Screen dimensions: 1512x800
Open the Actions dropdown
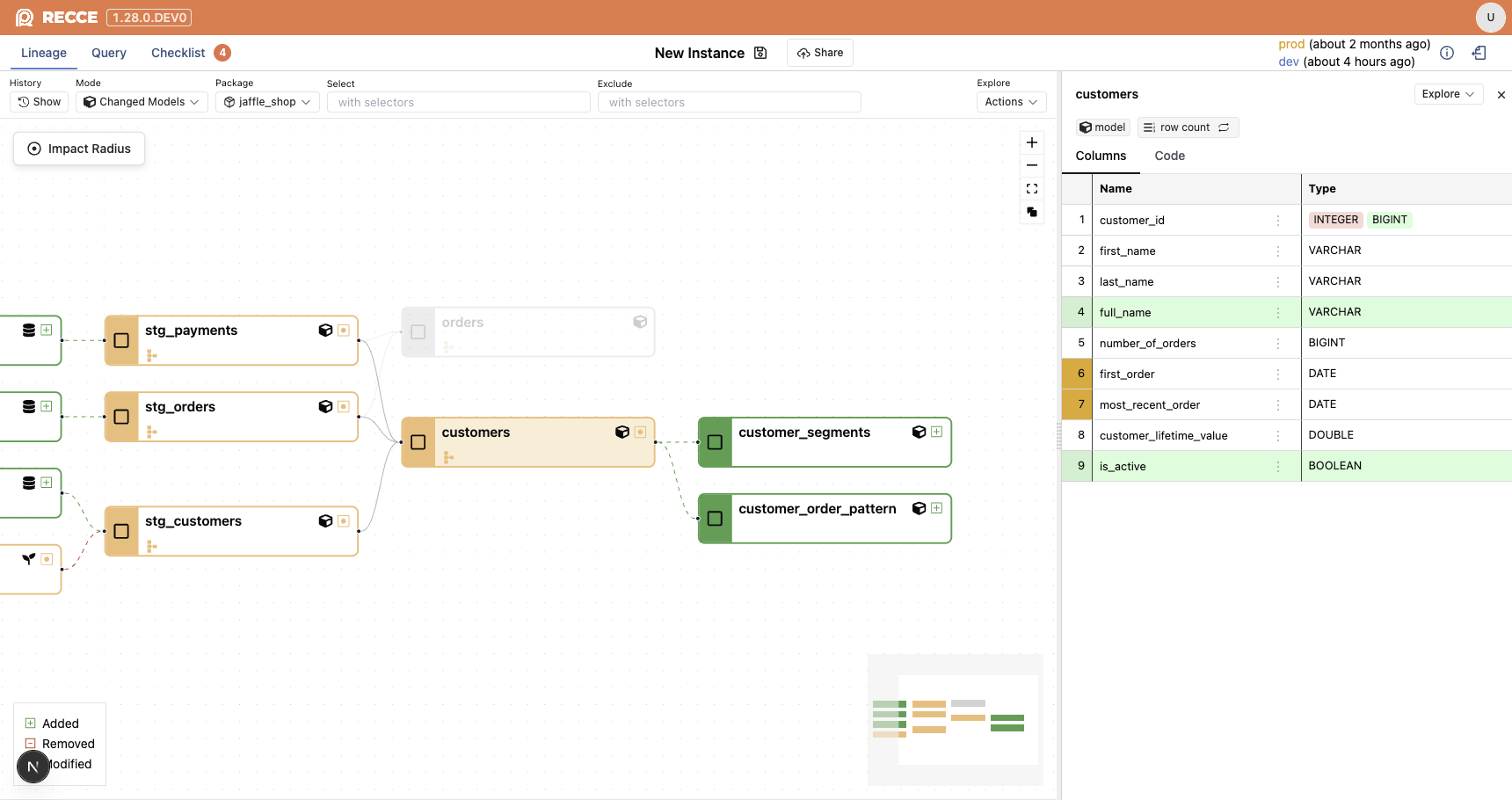click(1011, 102)
